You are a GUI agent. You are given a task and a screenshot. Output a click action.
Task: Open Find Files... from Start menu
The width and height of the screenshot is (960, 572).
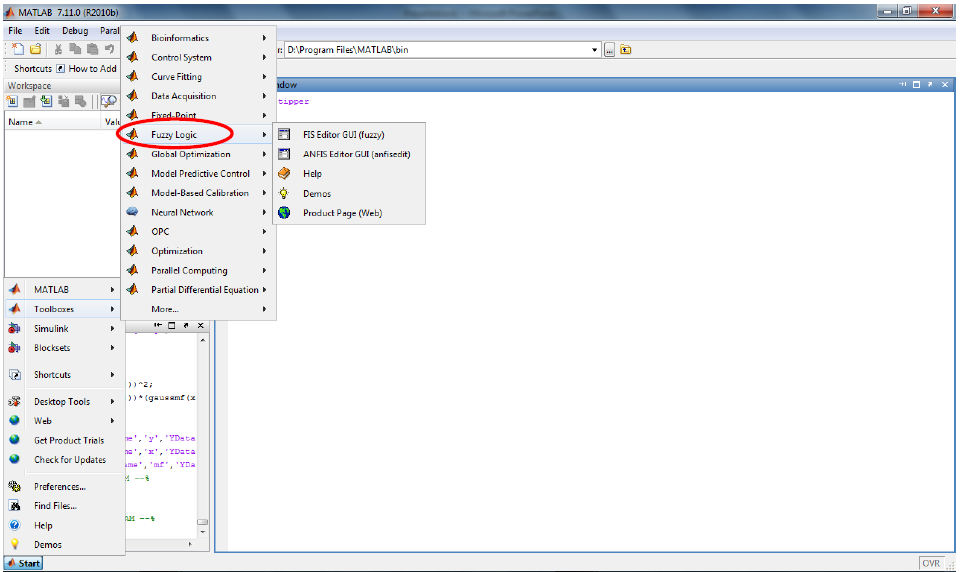point(64,506)
